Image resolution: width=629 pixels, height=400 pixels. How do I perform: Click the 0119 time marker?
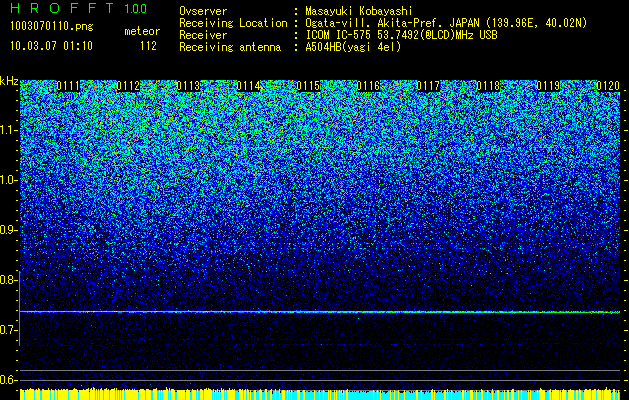click(x=548, y=86)
